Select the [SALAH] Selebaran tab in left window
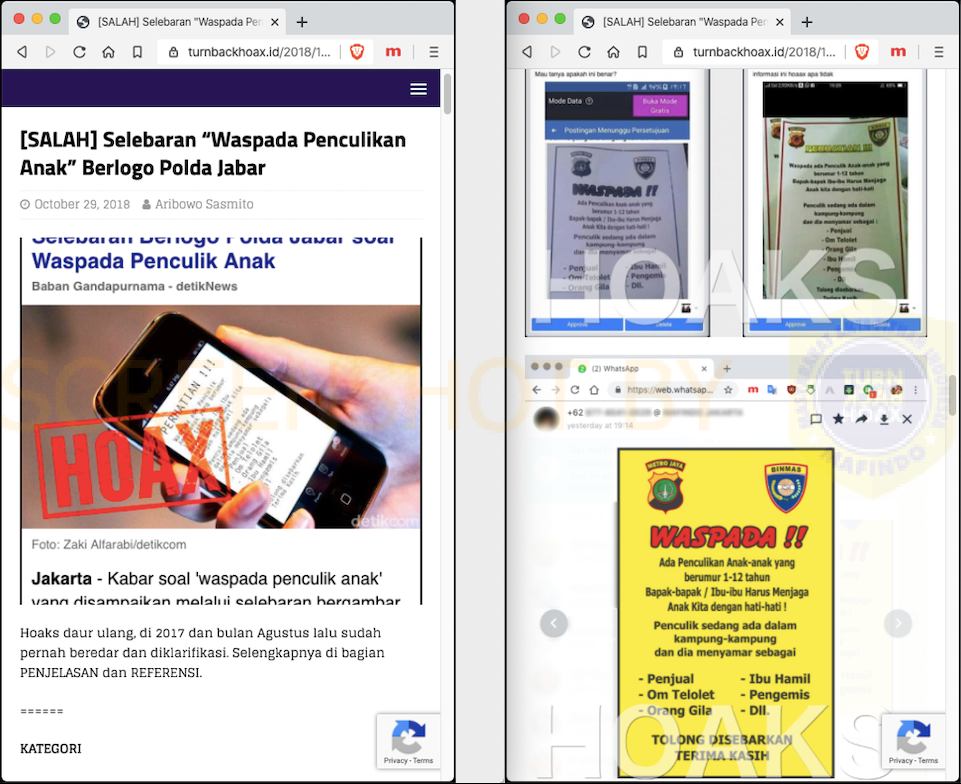Viewport: 961px width, 784px height. click(178, 22)
